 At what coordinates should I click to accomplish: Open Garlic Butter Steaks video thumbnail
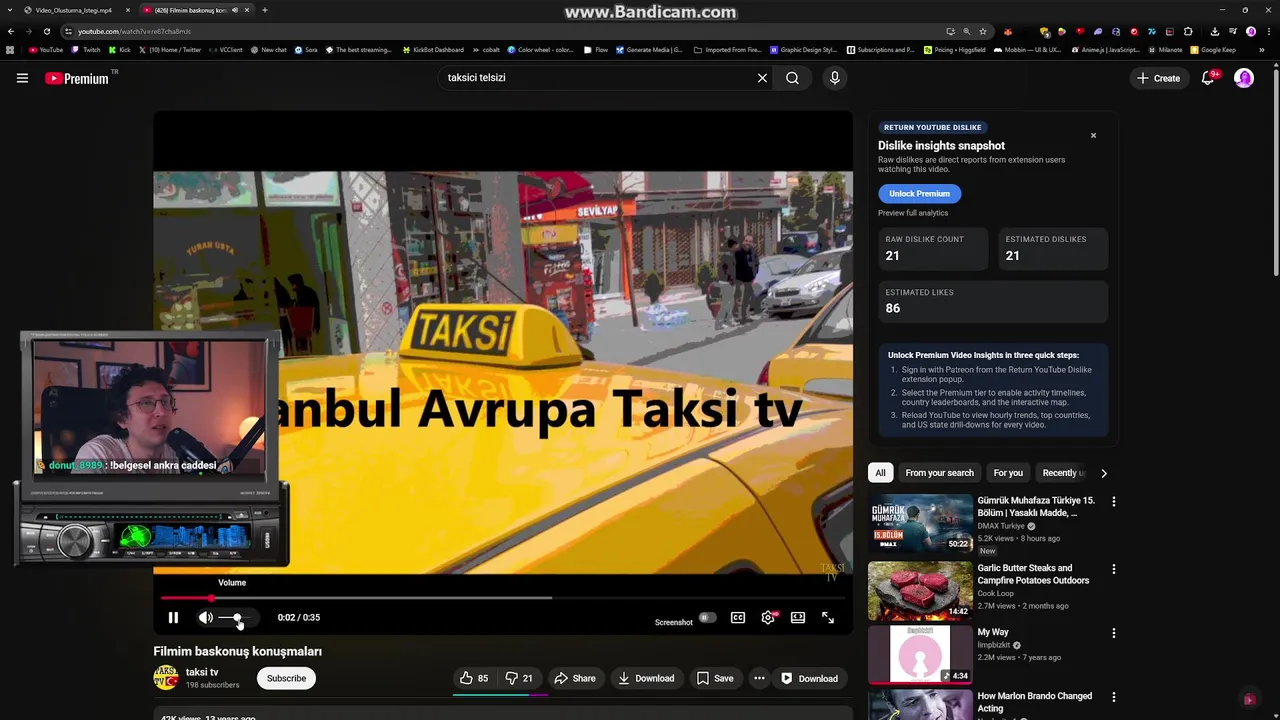920,591
